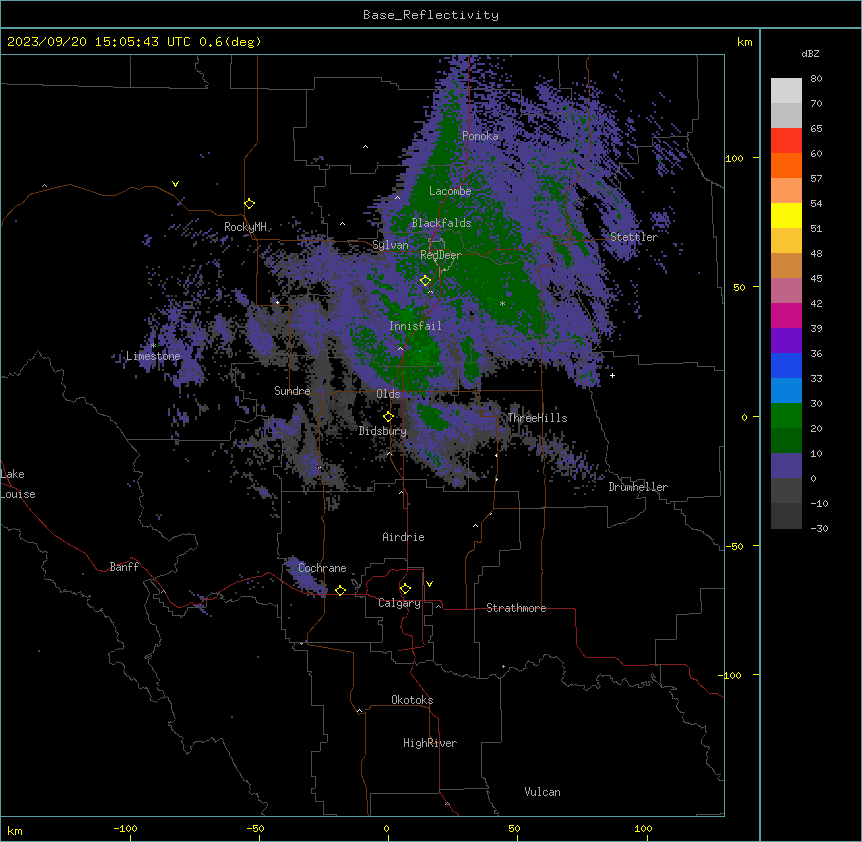
Task: Click the Vulcan label
Action: coord(543,792)
